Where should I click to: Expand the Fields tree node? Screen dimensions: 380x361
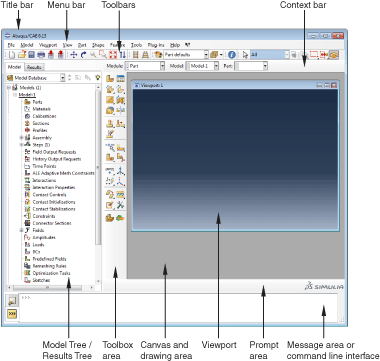pyautogui.click(x=21, y=230)
